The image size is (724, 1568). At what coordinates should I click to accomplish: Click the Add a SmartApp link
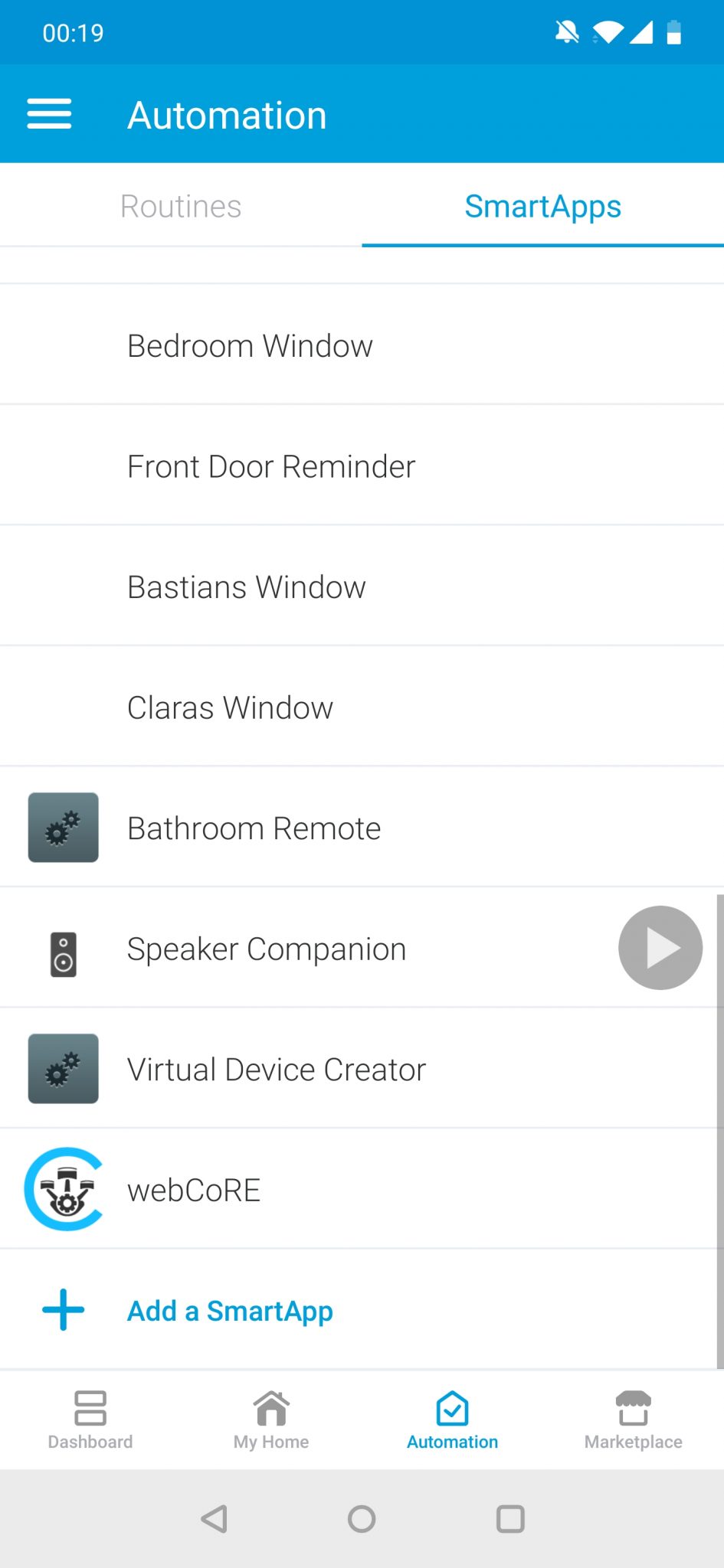[230, 1311]
